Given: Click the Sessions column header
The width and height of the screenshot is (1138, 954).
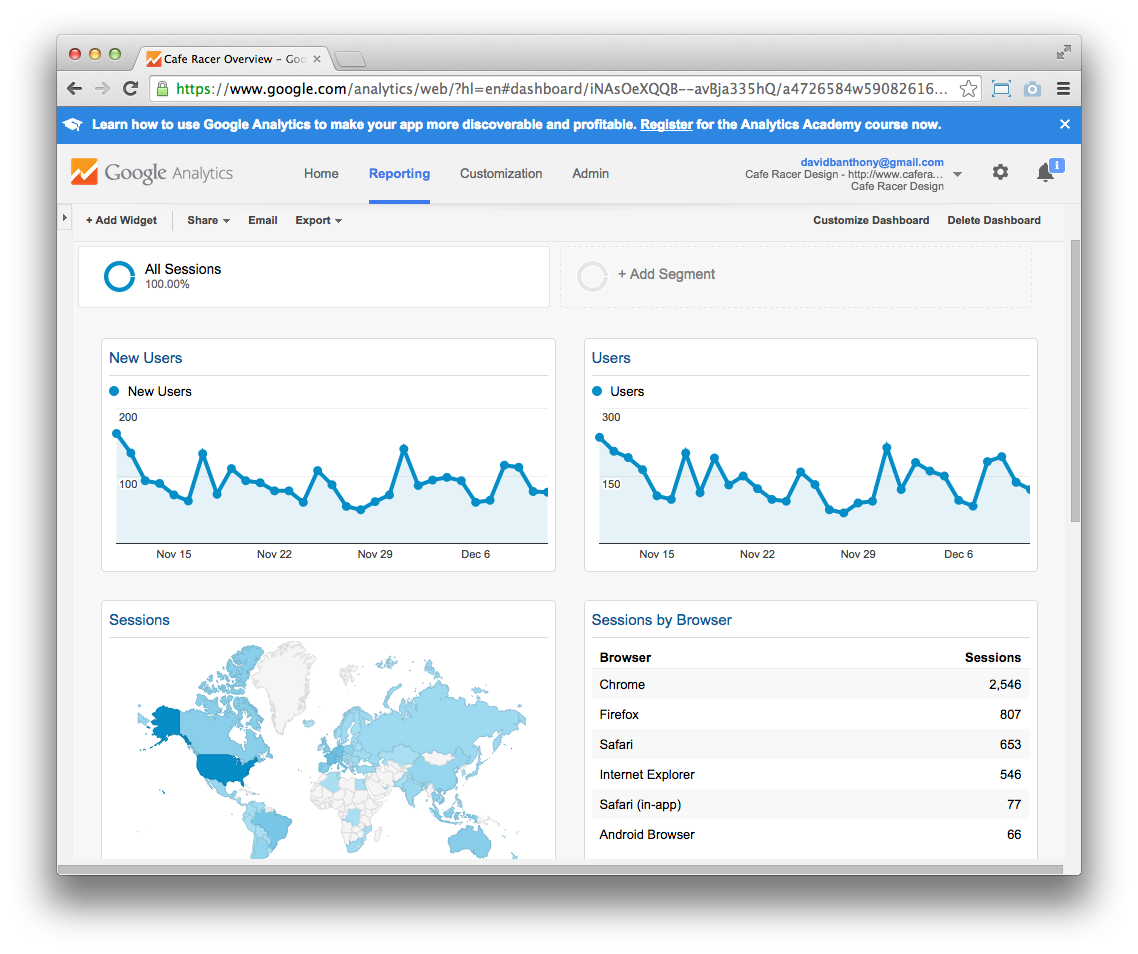Looking at the screenshot, I should [992, 657].
